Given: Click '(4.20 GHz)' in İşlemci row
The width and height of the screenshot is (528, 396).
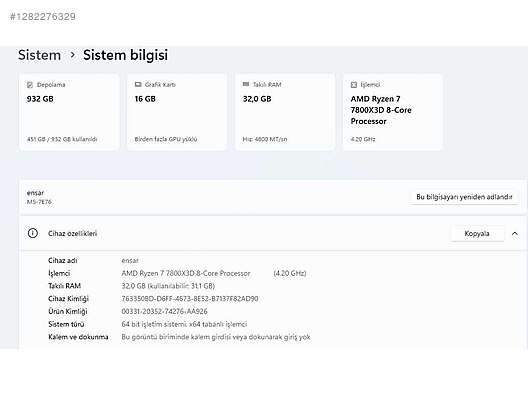Looking at the screenshot, I should tap(290, 273).
